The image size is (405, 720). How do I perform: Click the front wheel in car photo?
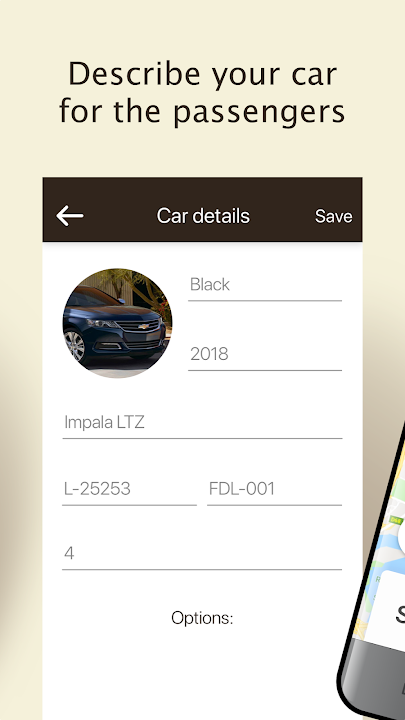[x=75, y=345]
